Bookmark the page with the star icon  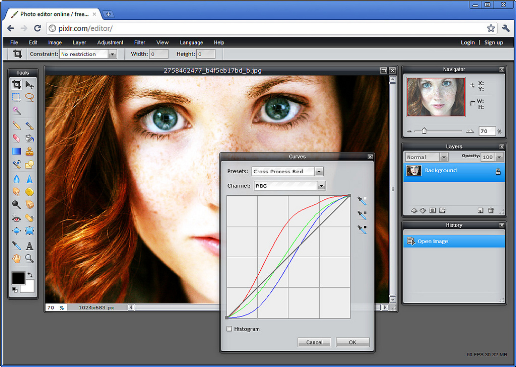click(x=491, y=28)
